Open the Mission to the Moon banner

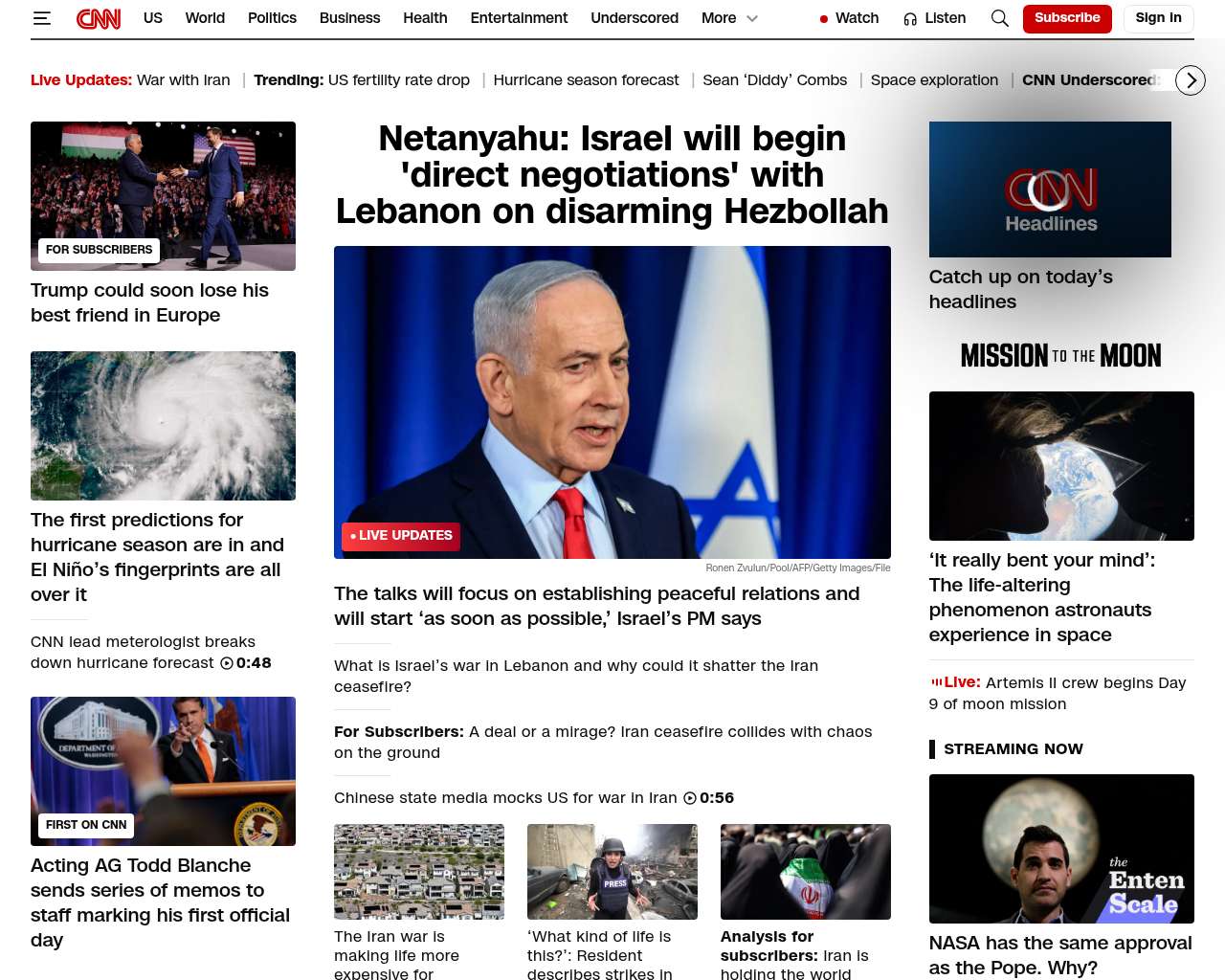click(x=1061, y=356)
